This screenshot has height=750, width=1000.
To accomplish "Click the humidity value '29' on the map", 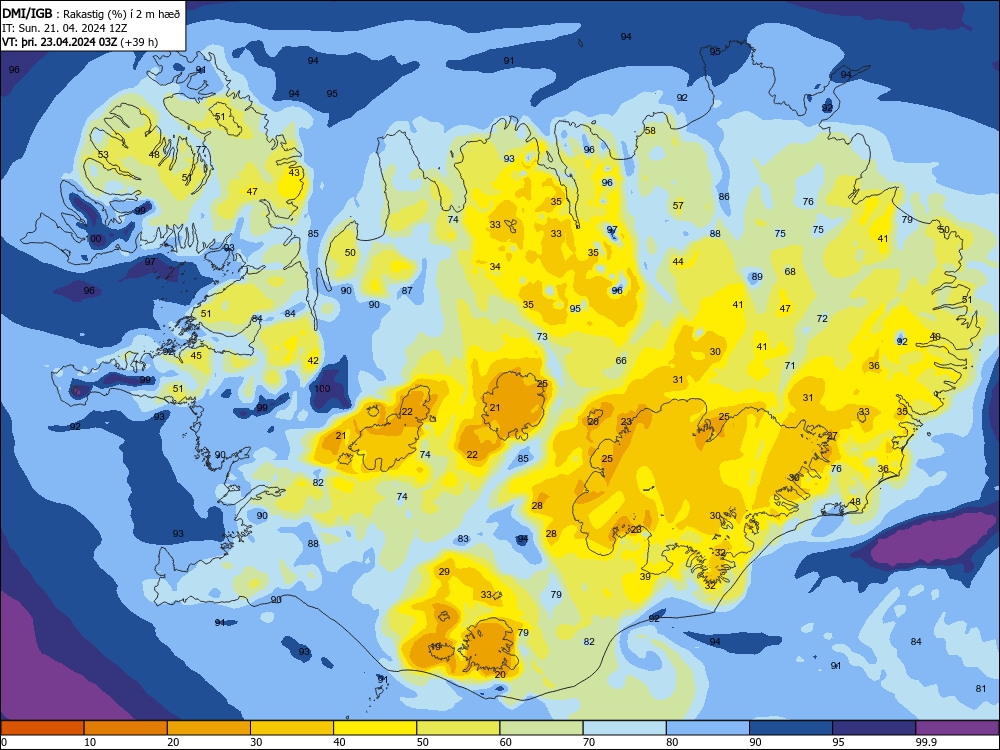I will click(445, 571).
